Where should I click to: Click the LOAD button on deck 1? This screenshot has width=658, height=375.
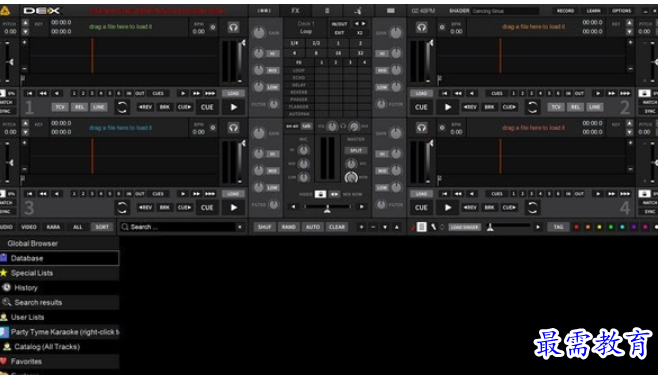point(233,93)
